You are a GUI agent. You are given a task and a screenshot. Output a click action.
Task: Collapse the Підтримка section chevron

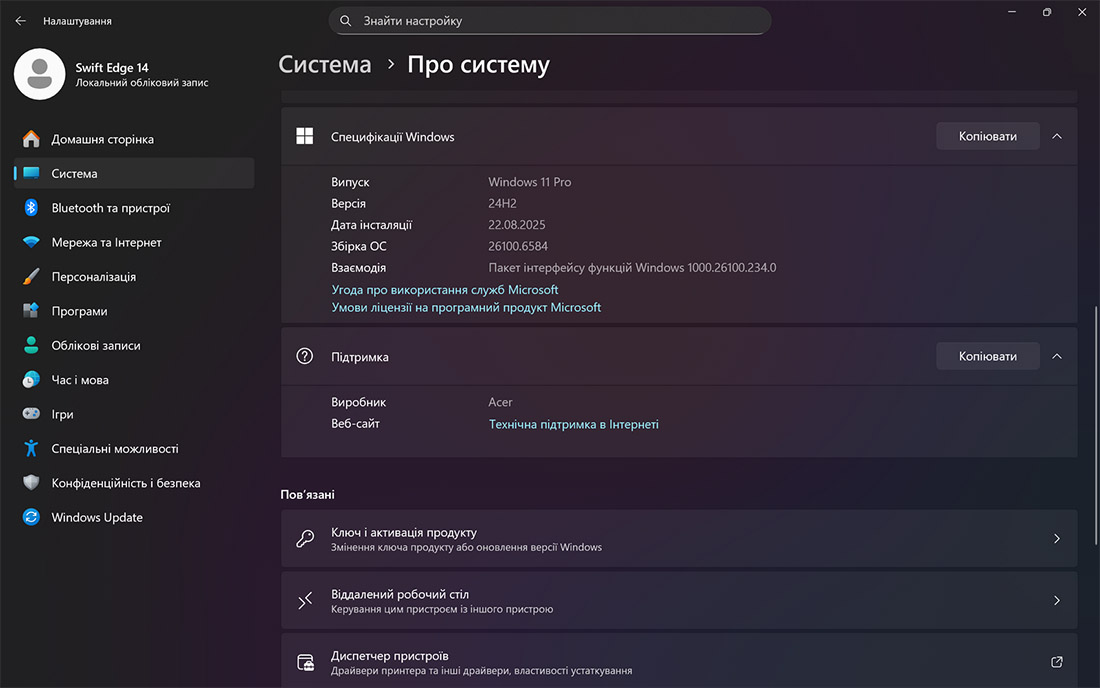point(1057,356)
